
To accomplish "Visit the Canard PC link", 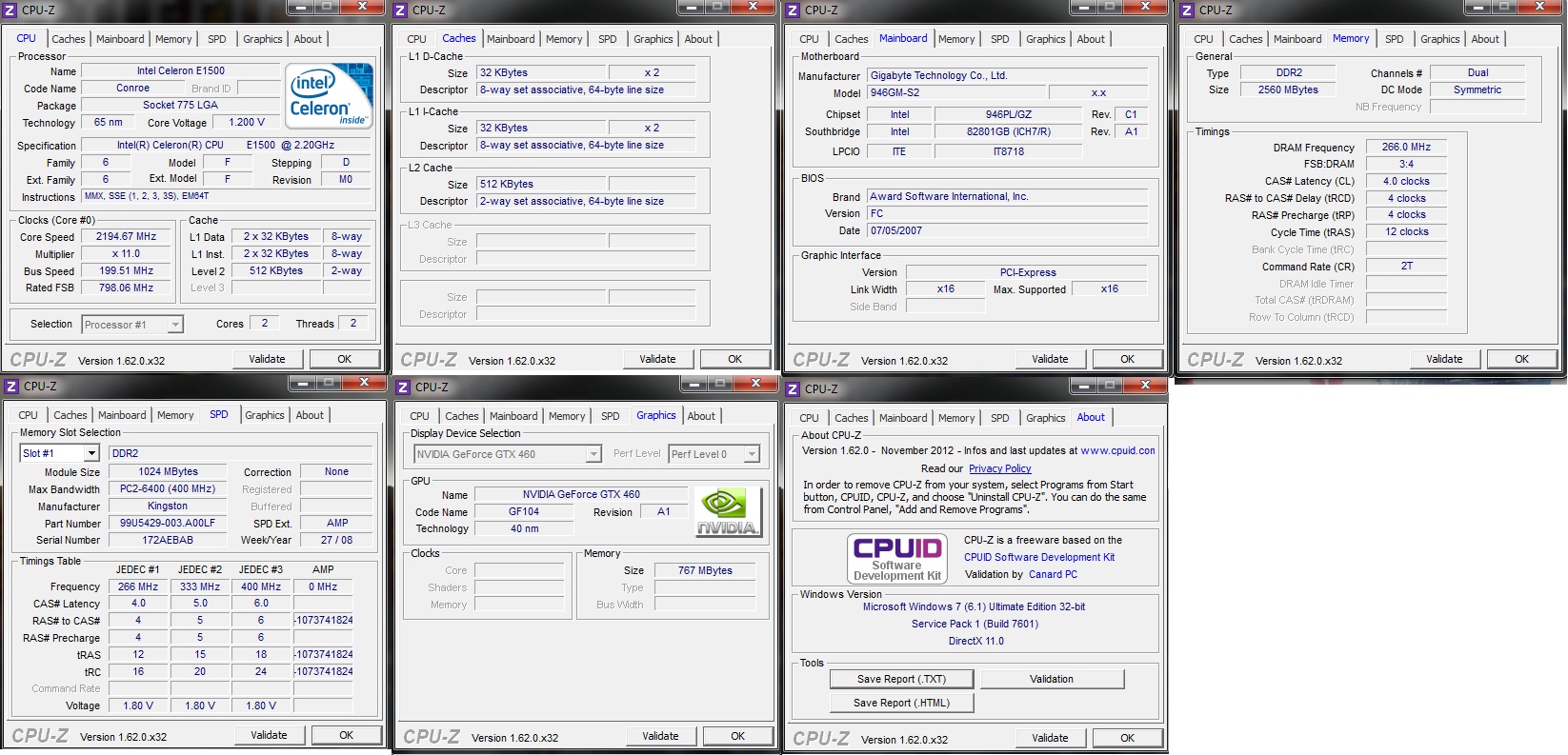I will click(1053, 574).
